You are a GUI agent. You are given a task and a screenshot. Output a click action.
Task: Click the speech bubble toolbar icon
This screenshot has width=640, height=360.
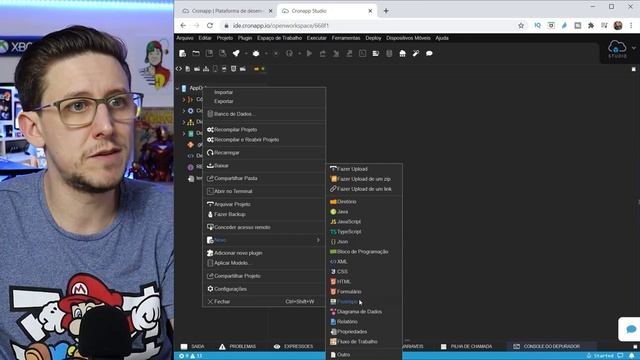pyautogui.click(x=429, y=53)
